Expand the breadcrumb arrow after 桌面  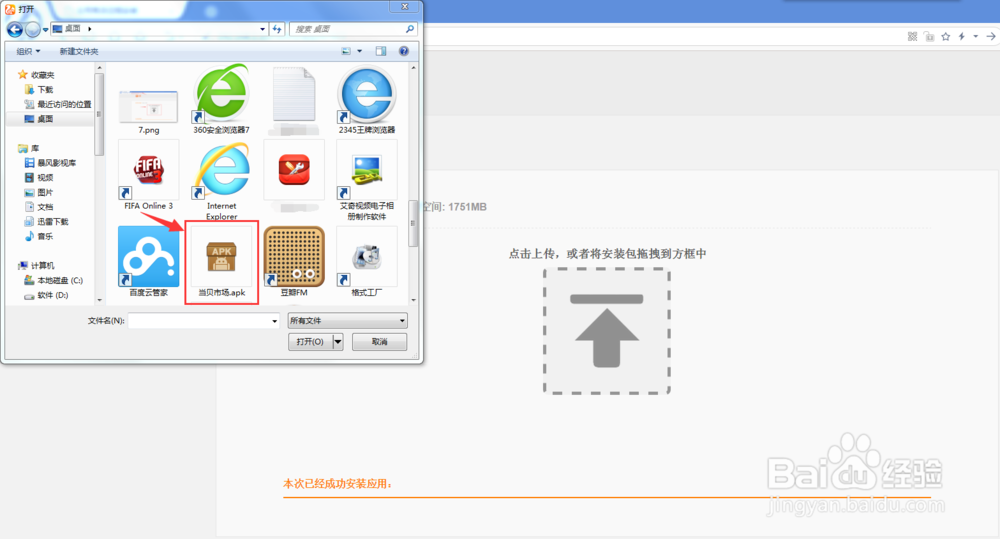90,29
